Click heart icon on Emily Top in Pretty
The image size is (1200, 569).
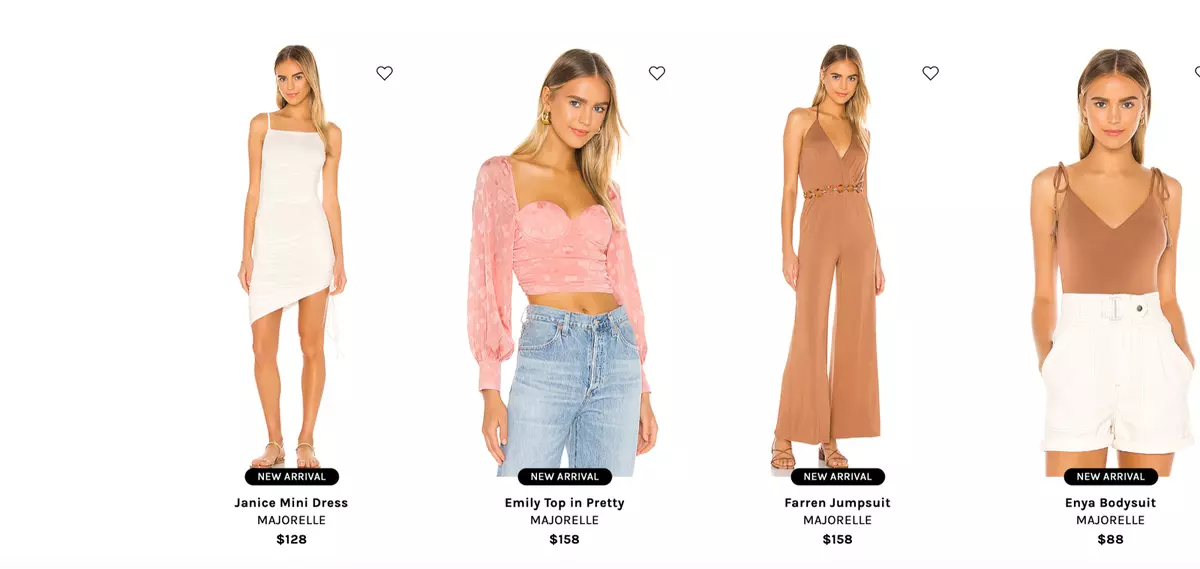(x=657, y=73)
